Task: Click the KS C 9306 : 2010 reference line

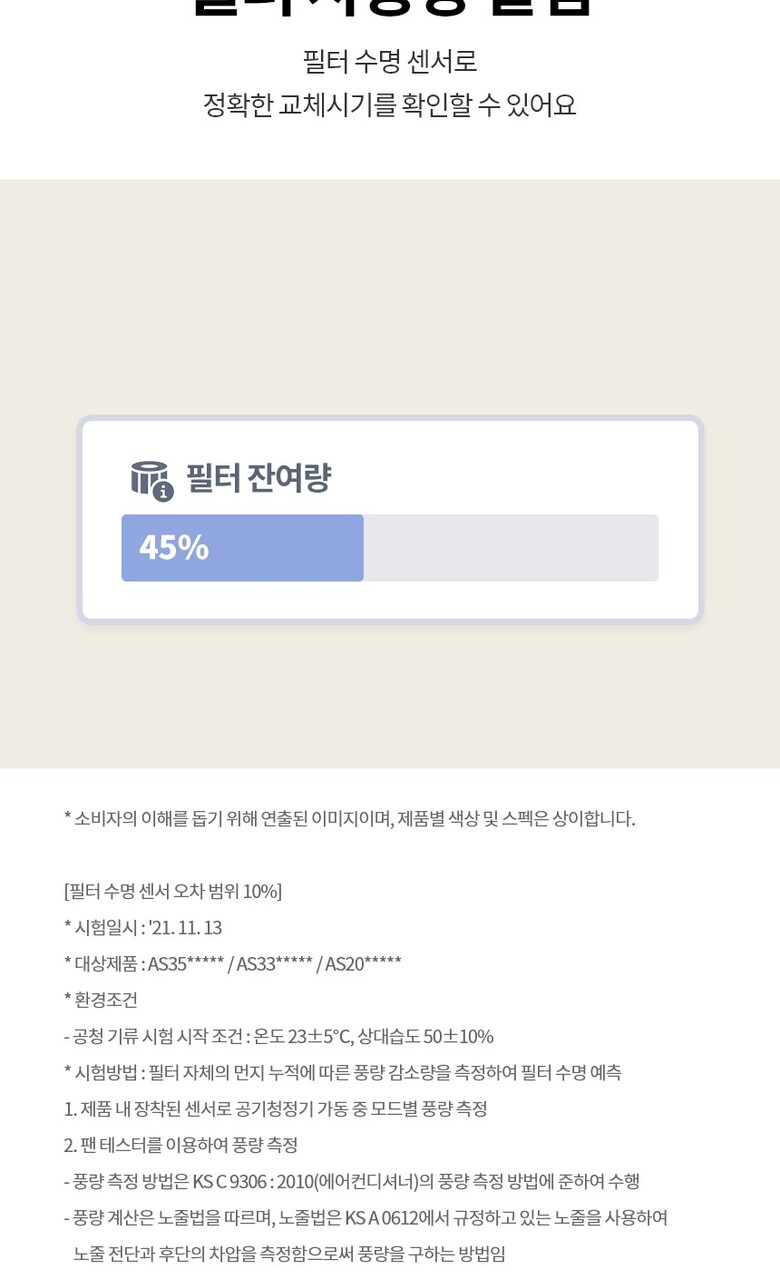Action: [352, 1182]
